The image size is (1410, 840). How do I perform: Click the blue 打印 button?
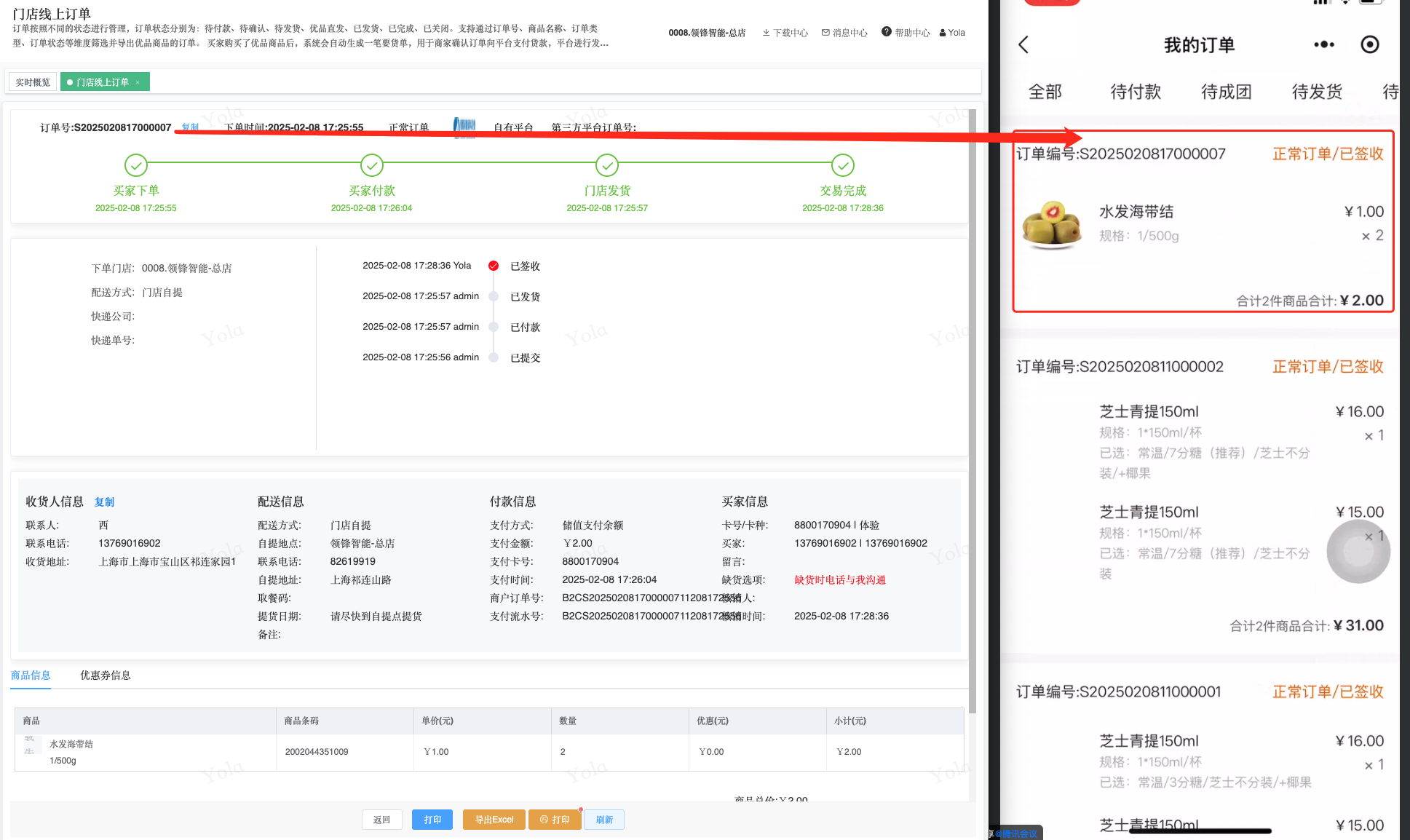(x=432, y=820)
